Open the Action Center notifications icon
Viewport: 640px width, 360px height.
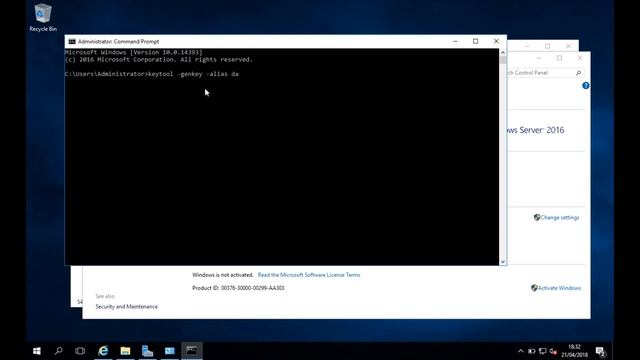pyautogui.click(x=600, y=351)
